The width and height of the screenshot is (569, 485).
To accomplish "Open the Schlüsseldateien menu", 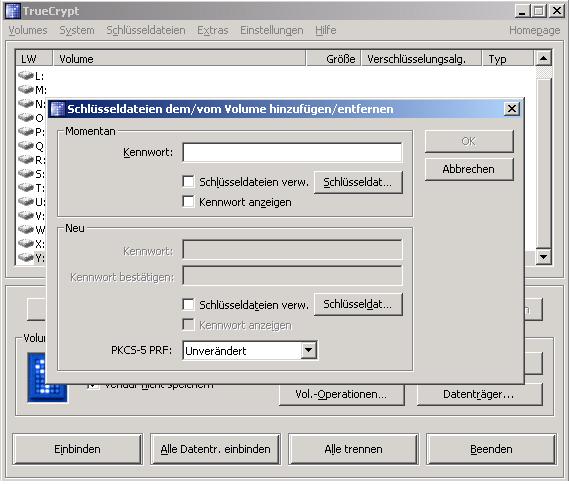I will point(146,30).
